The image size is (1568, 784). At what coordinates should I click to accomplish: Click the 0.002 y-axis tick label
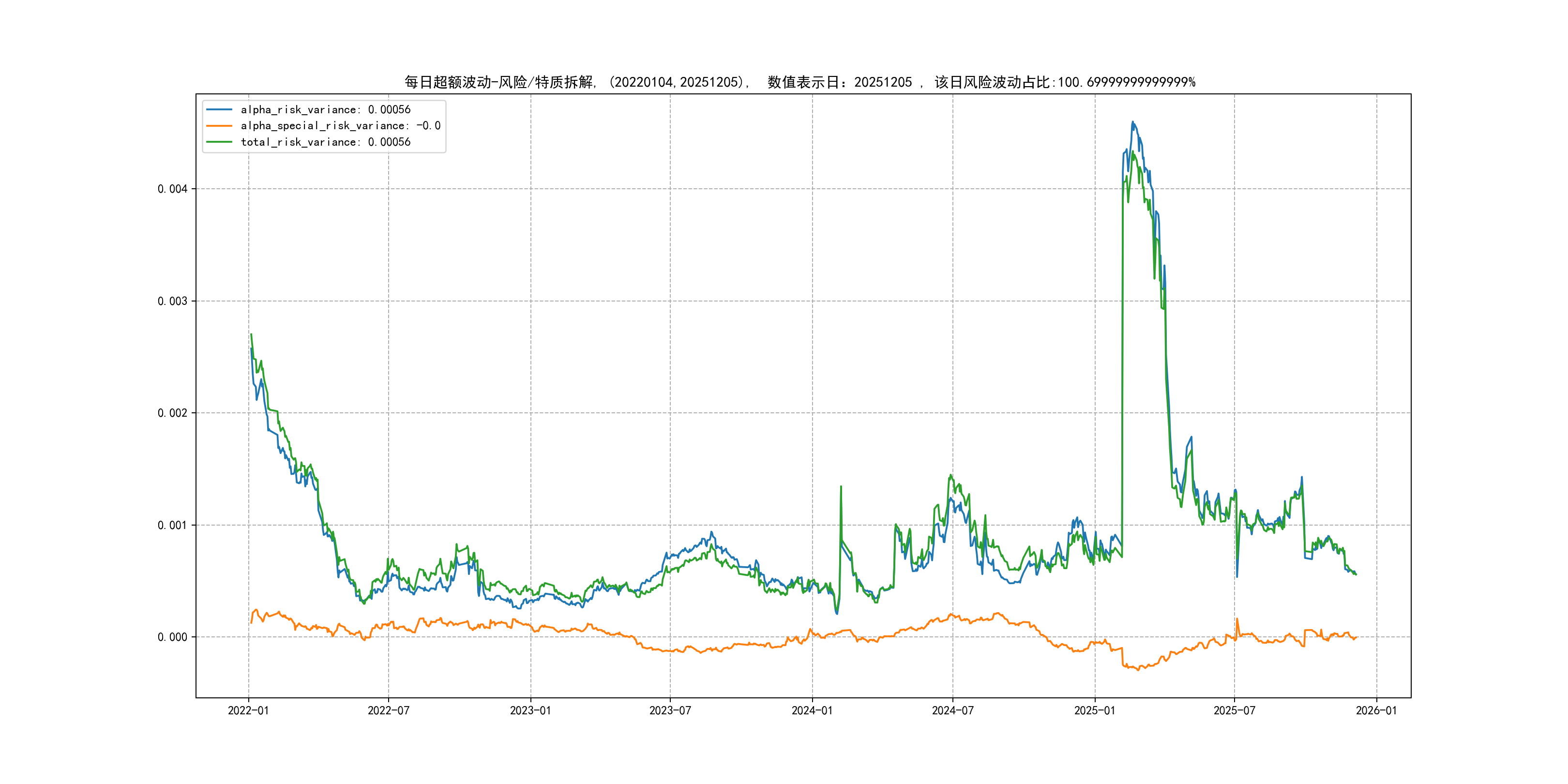click(x=172, y=413)
